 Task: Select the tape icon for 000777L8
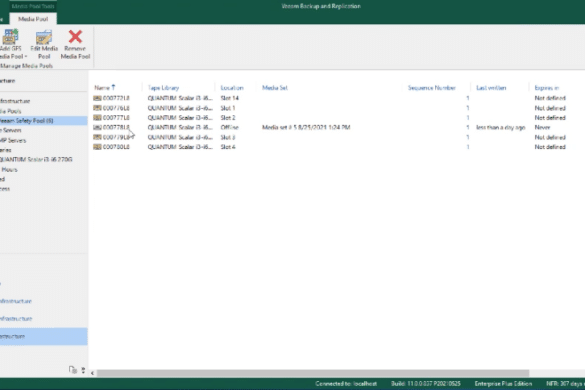point(97,118)
